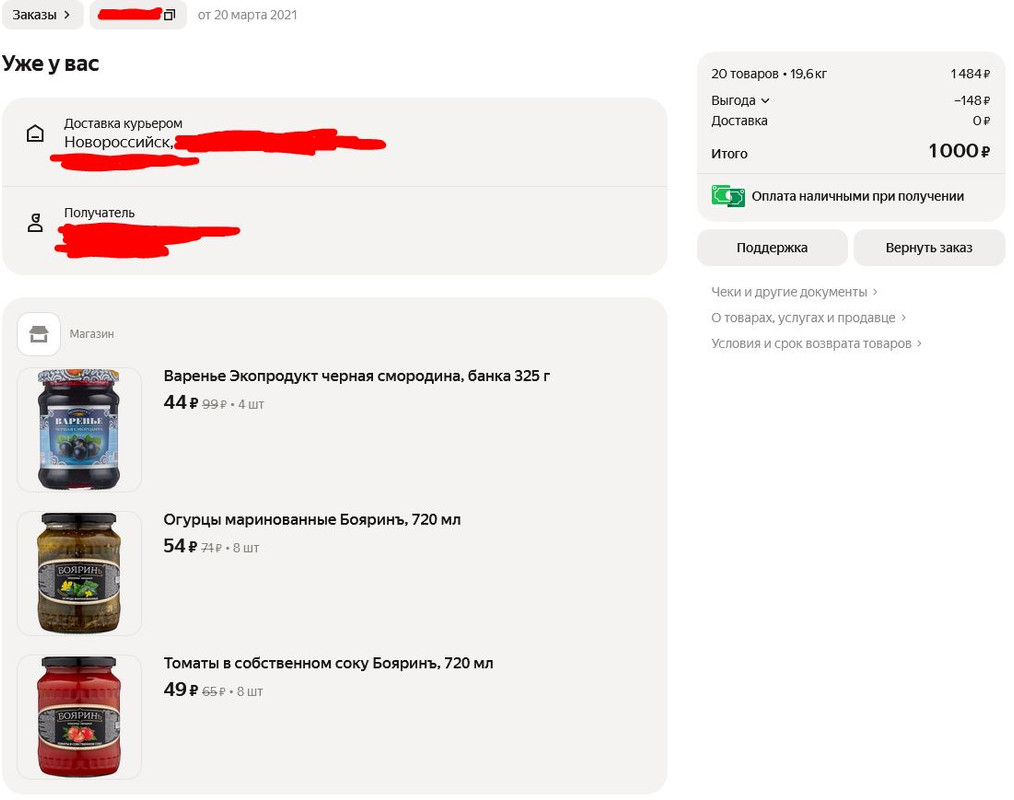This screenshot has height=800, width=1014.
Task: Go back to Заказы breadcrumb
Action: point(42,15)
